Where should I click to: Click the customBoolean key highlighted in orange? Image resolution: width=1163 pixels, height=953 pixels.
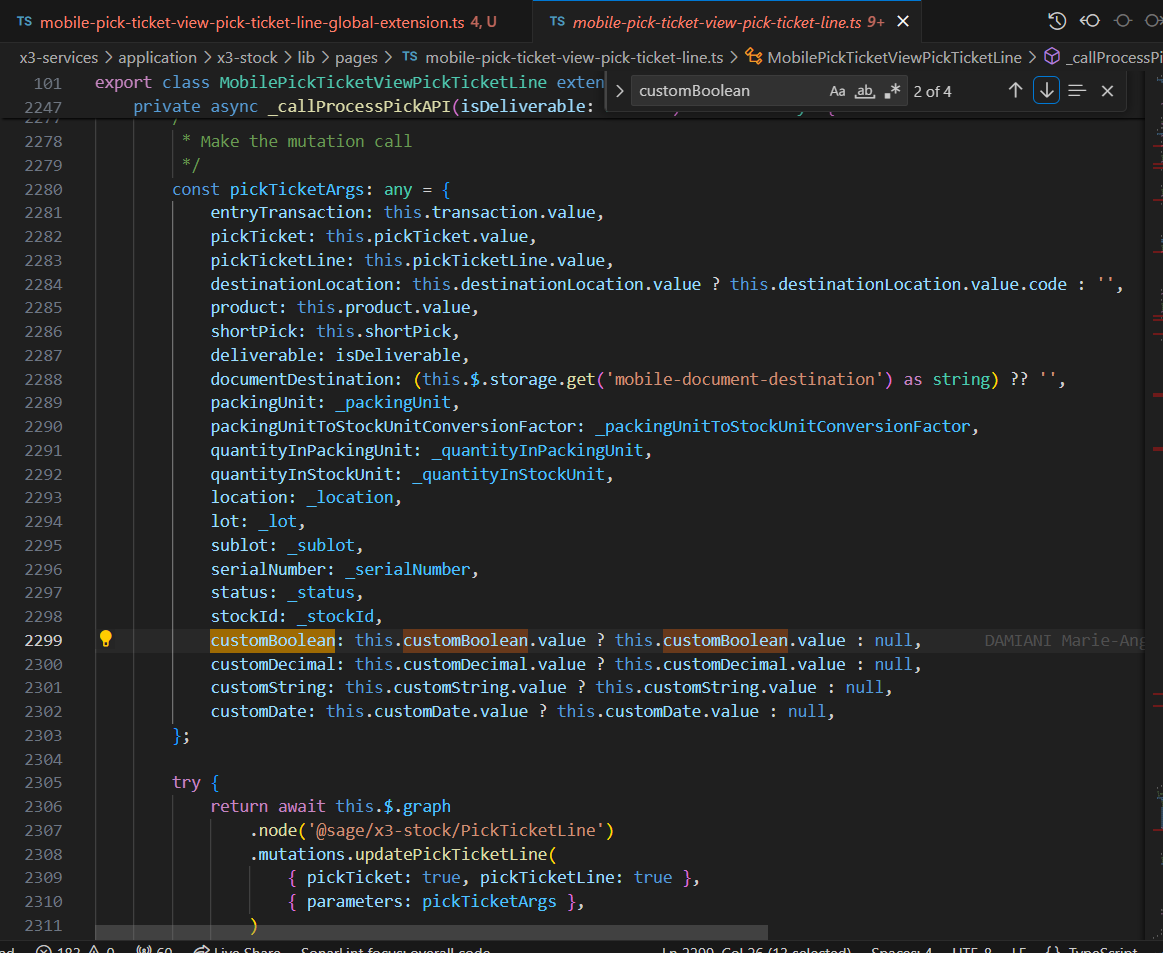(272, 640)
